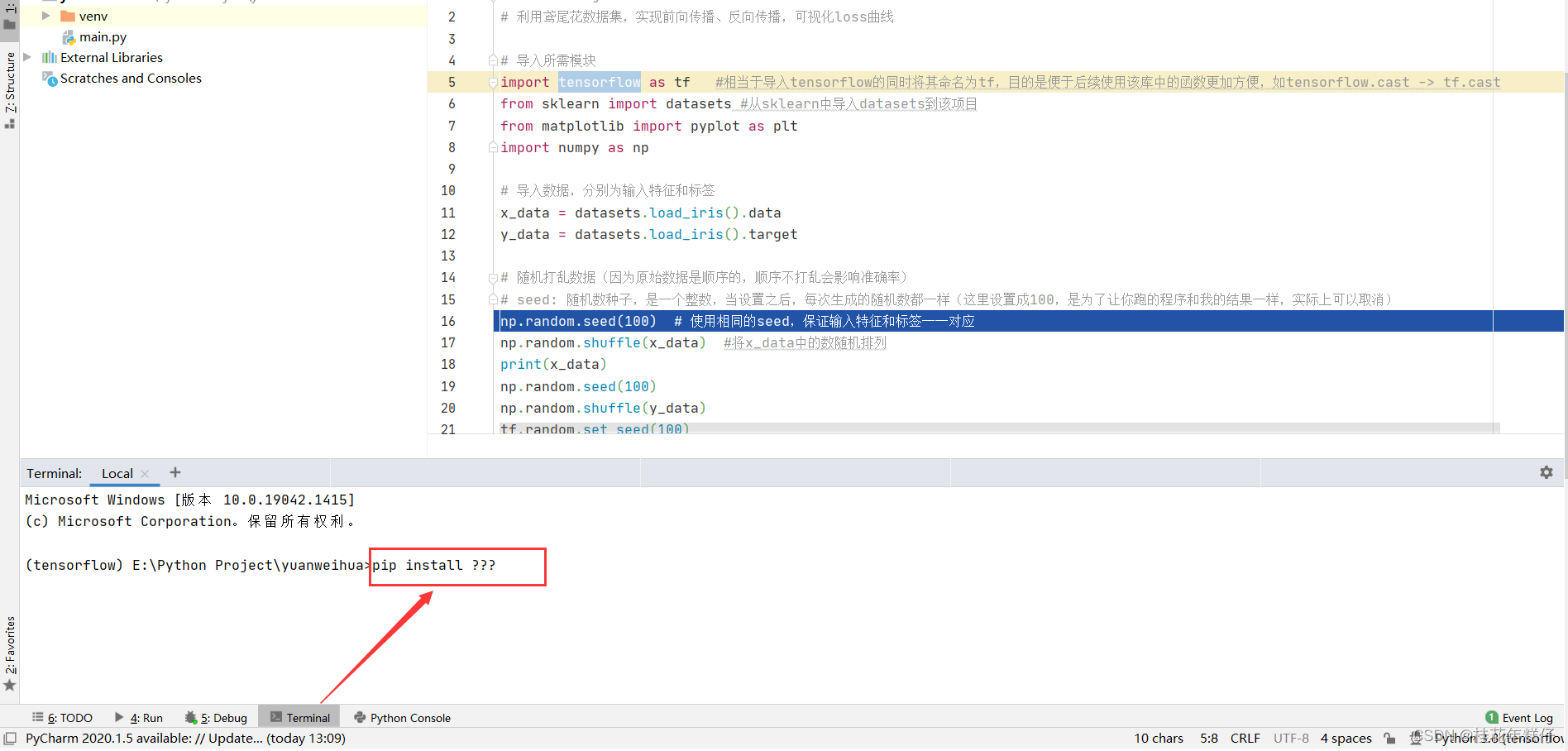Open the Event Log panel
Image resolution: width=1568 pixels, height=751 pixels.
point(1519,717)
